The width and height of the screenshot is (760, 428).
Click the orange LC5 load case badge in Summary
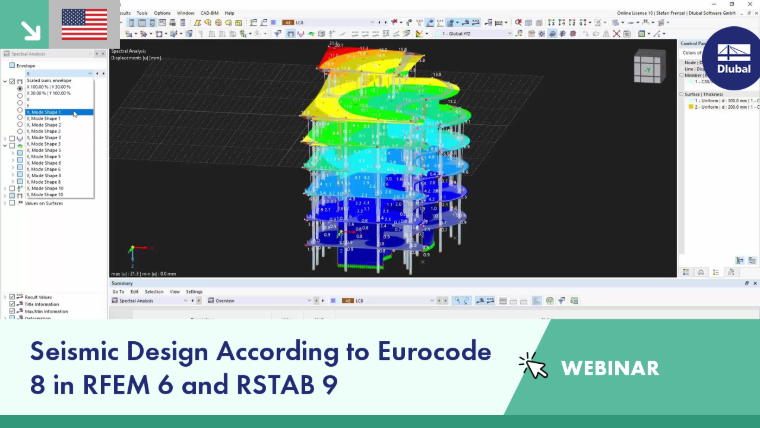pos(348,301)
